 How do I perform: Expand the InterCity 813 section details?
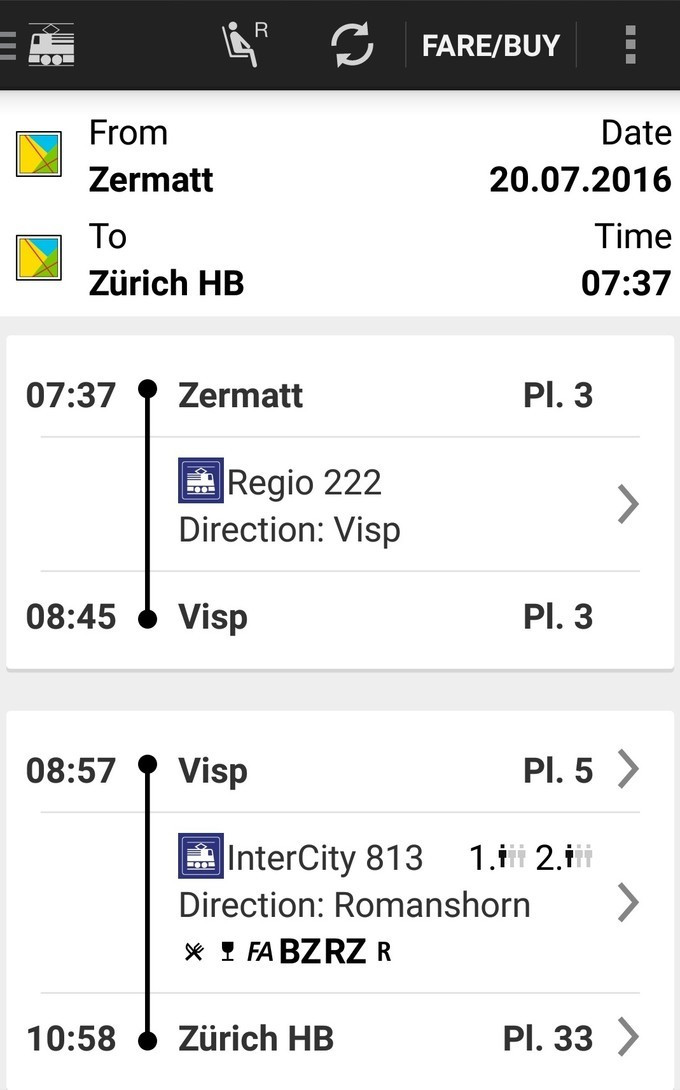[627, 902]
